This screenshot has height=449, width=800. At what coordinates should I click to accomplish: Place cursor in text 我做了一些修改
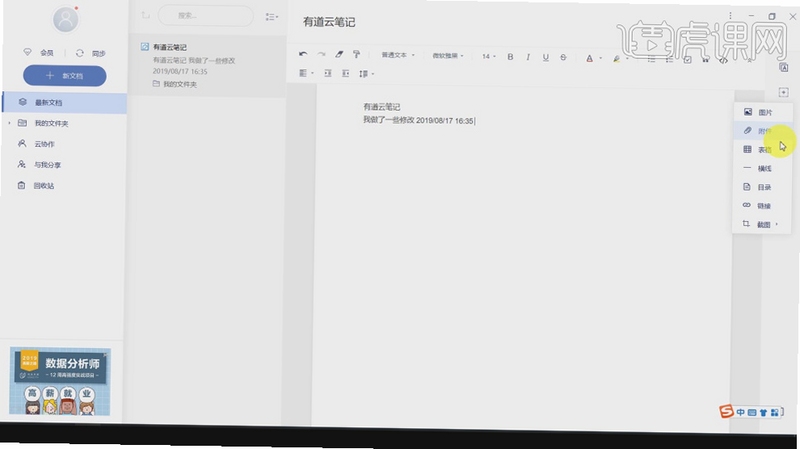389,120
